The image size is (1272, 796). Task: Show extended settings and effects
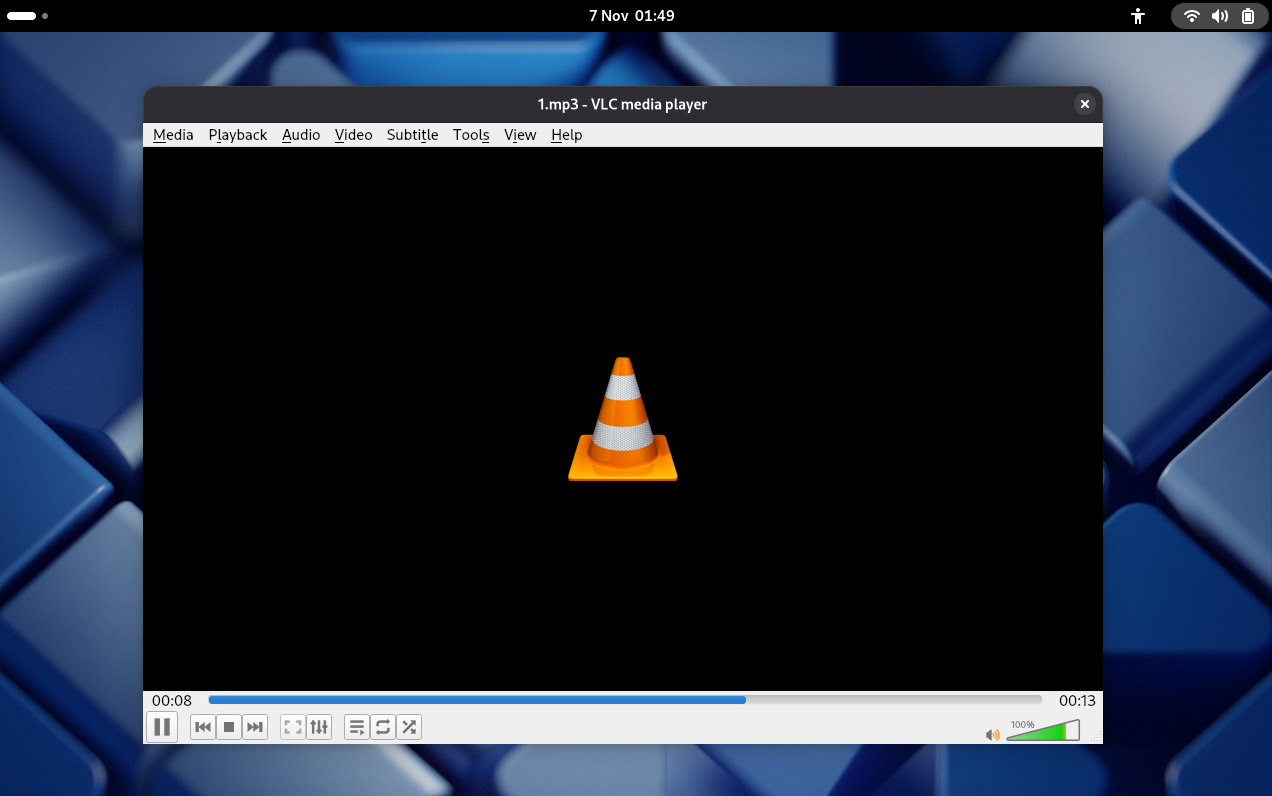319,727
